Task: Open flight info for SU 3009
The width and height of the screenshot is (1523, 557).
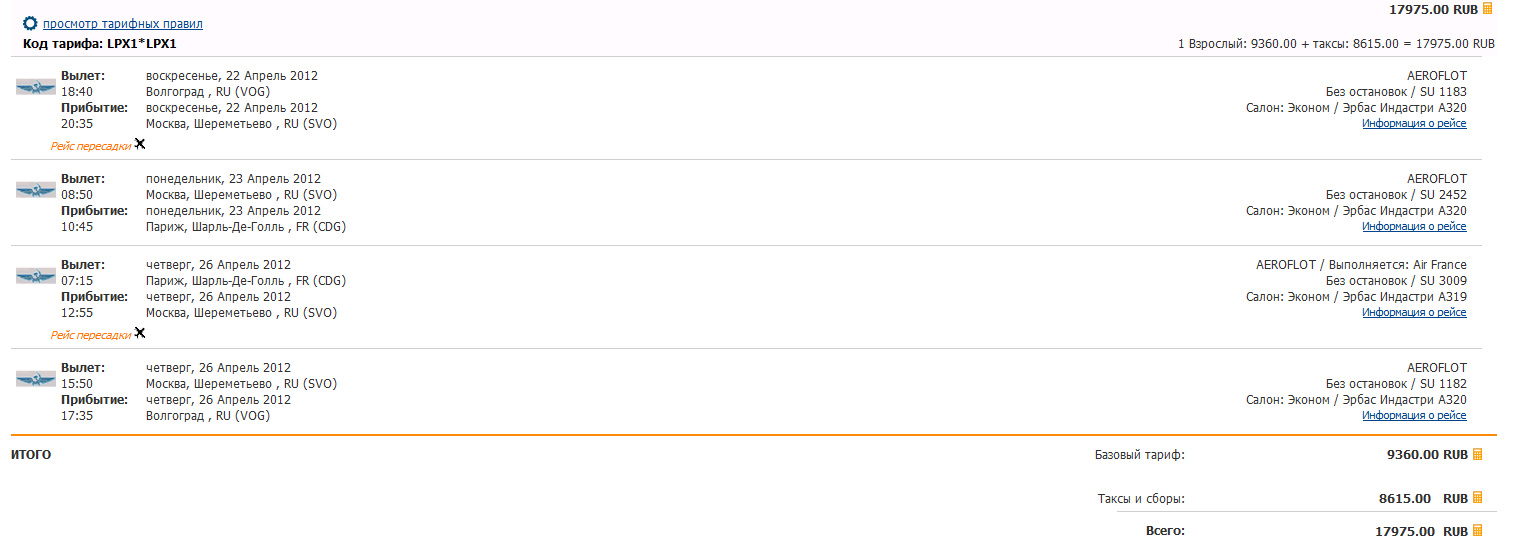Action: click(1413, 313)
